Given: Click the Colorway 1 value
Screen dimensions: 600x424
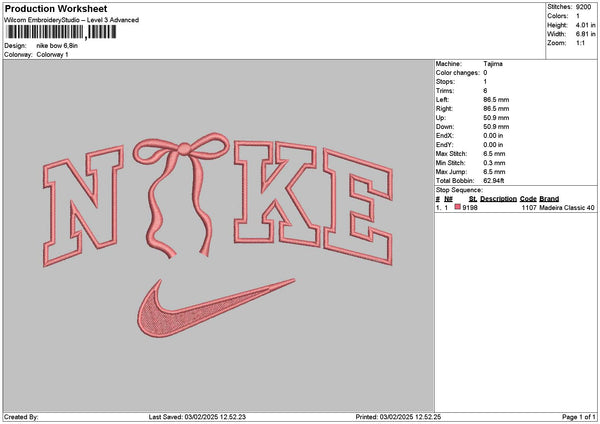Looking at the screenshot, I should (x=53, y=54).
